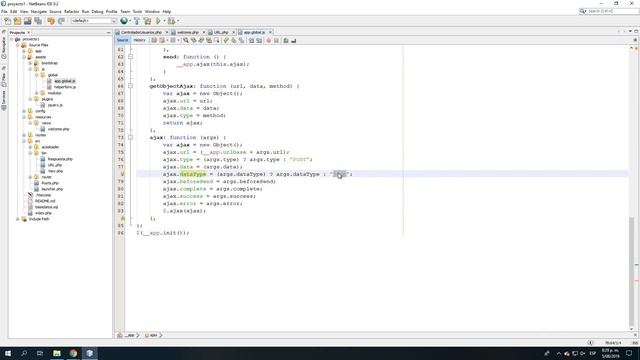Expand the Include Path node
640x360 pixels.
tap(18, 219)
